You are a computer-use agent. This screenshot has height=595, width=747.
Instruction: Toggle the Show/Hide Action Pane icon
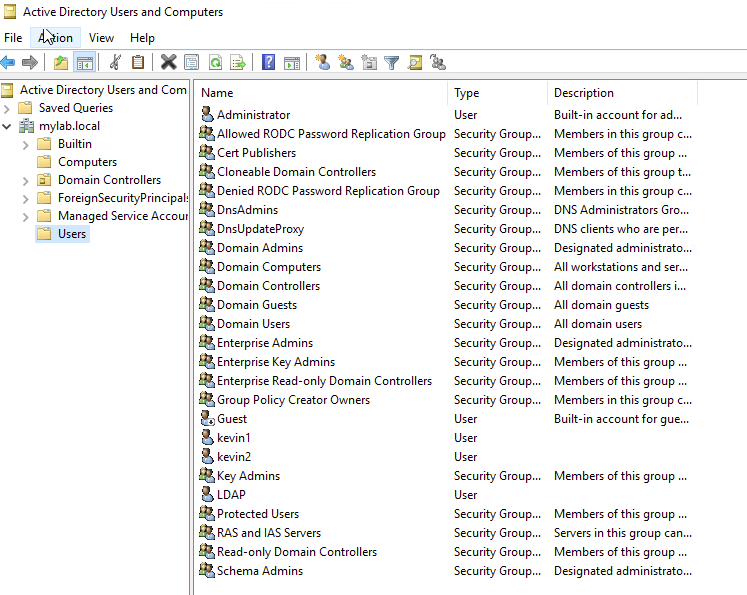[292, 62]
